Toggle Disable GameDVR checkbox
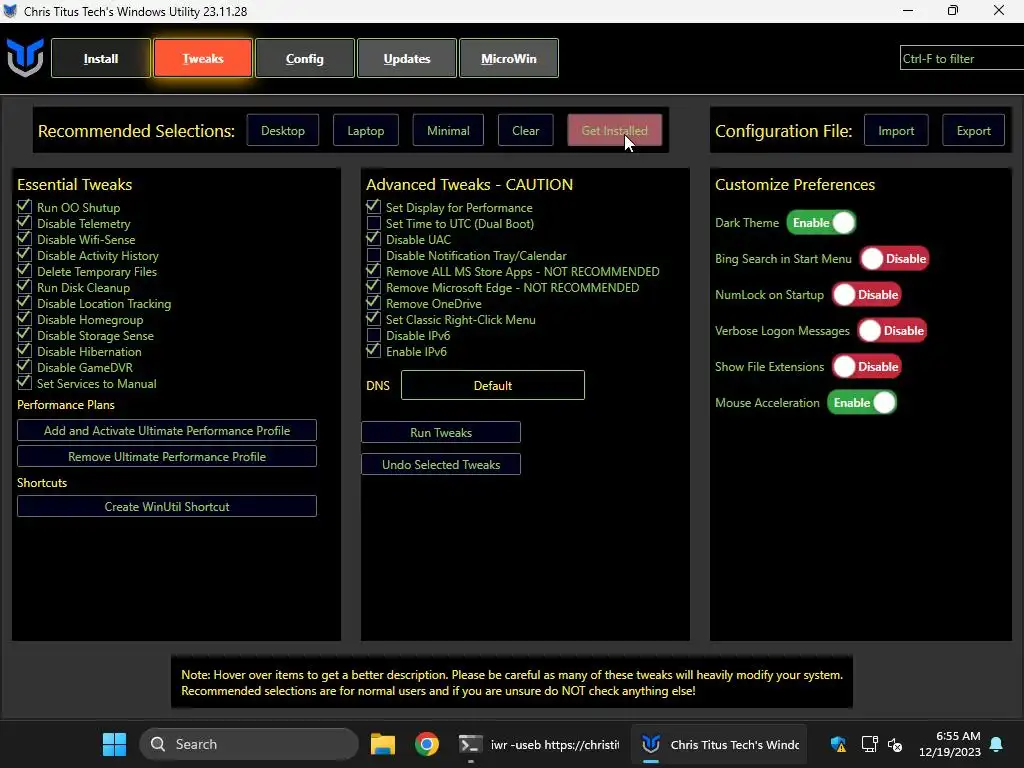 point(24,367)
